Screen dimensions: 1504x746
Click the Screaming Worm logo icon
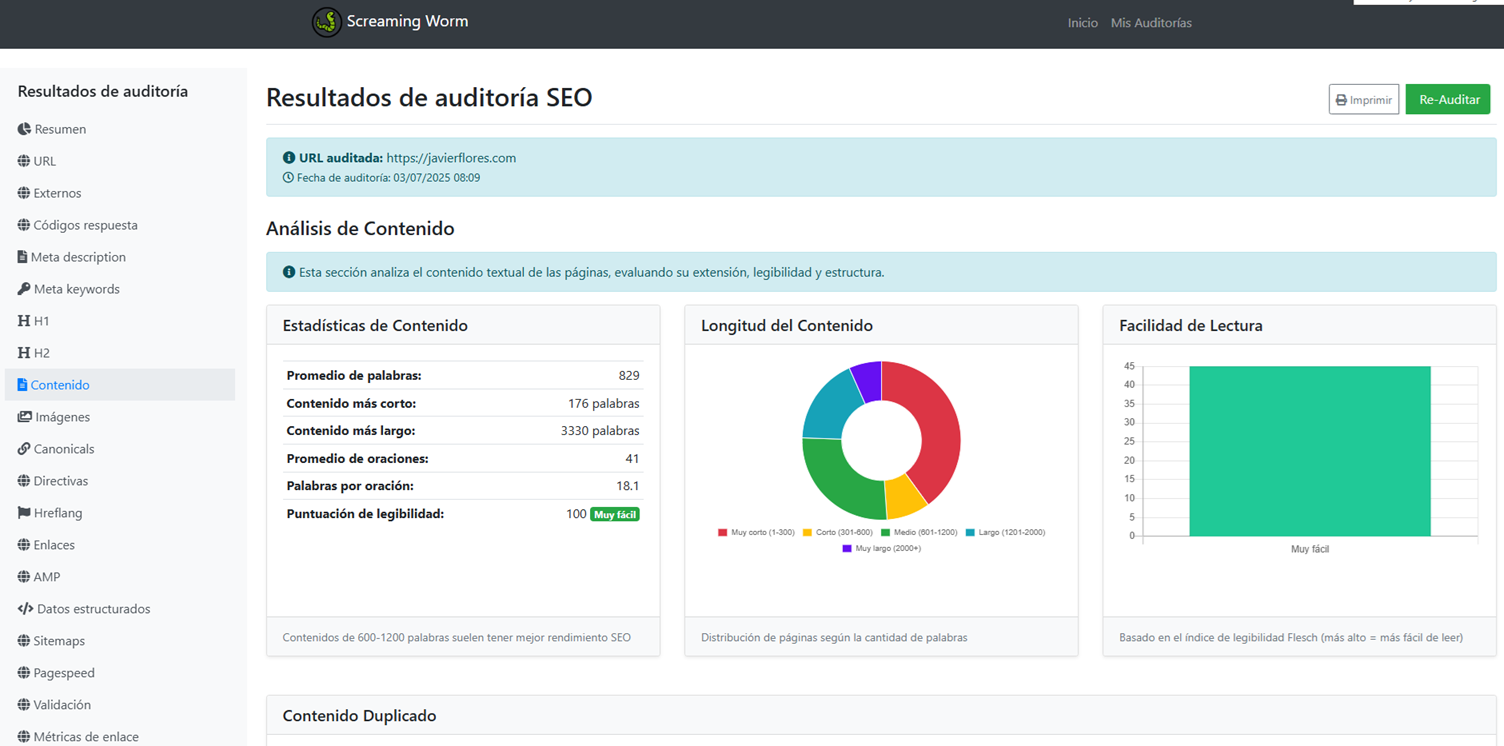coord(327,22)
